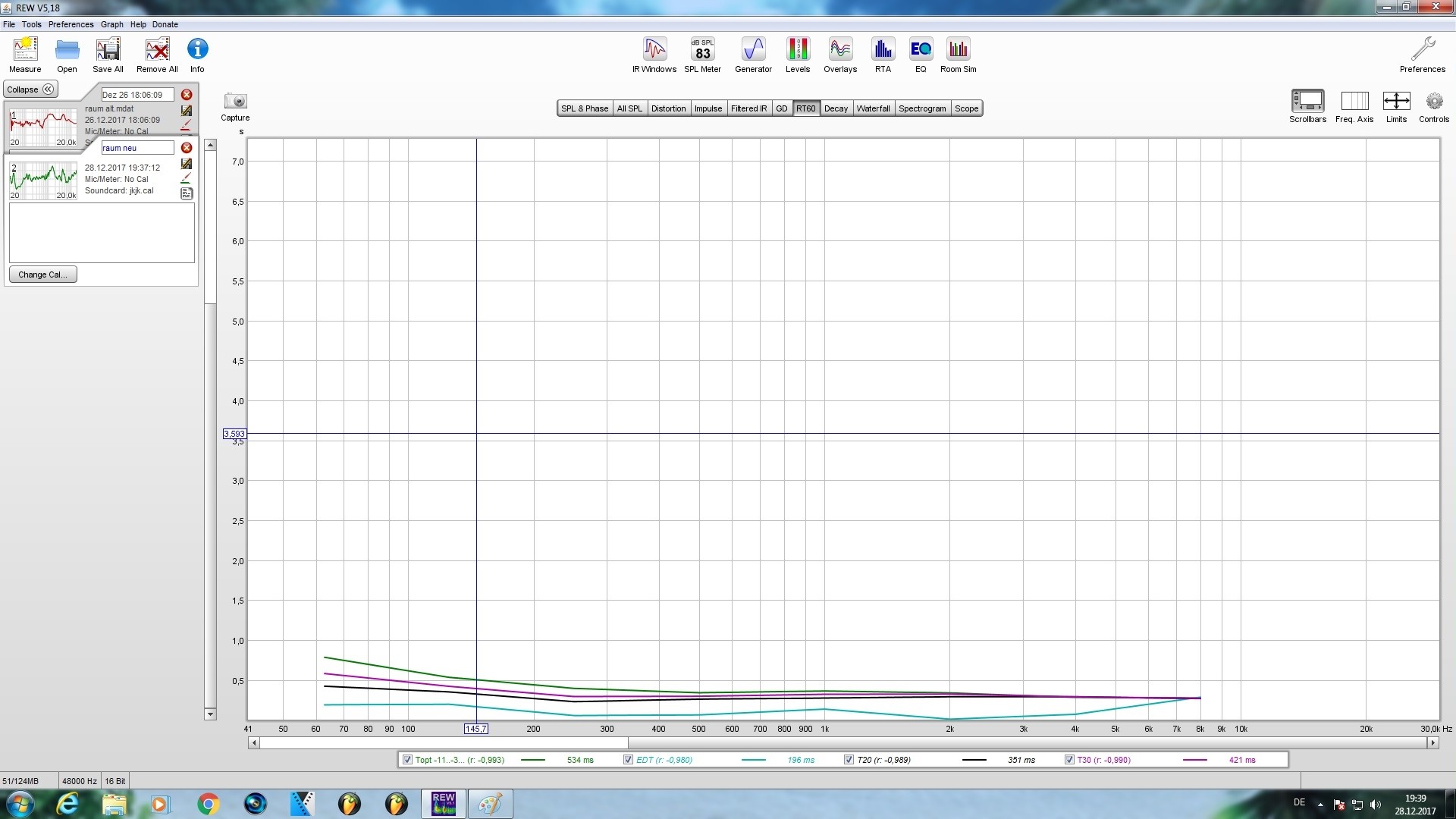This screenshot has height=819, width=1456.
Task: Switch to the SPL & Phase tab
Action: pos(585,108)
